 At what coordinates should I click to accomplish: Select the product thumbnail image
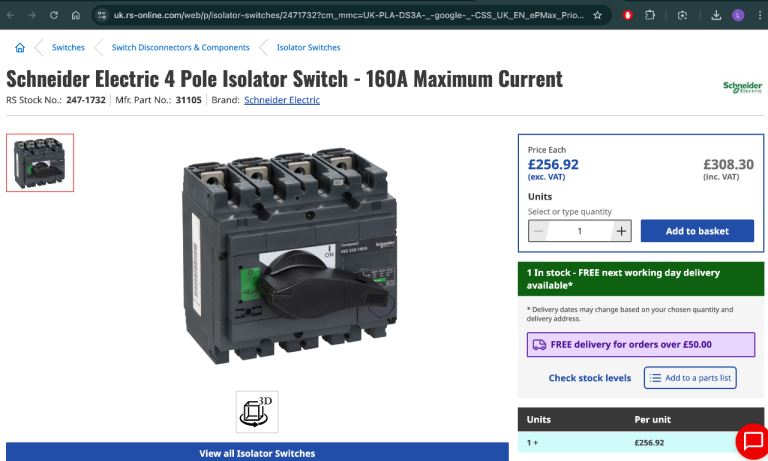tap(40, 162)
